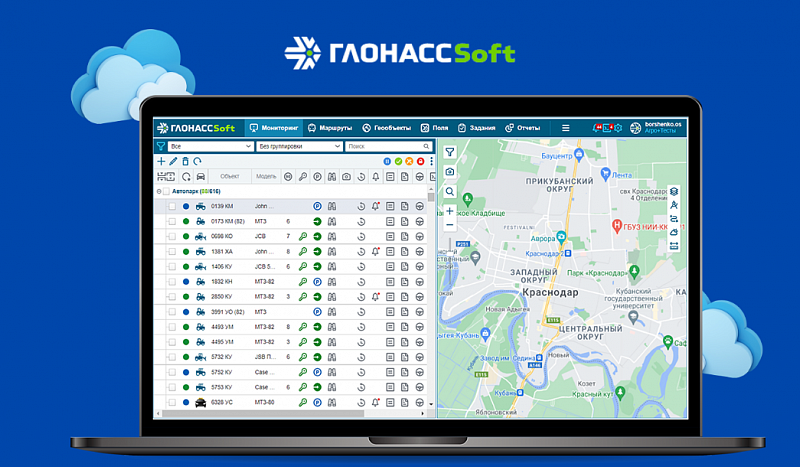
Task: Click the horizontal scrollbar right arrow in list
Action: [423, 413]
